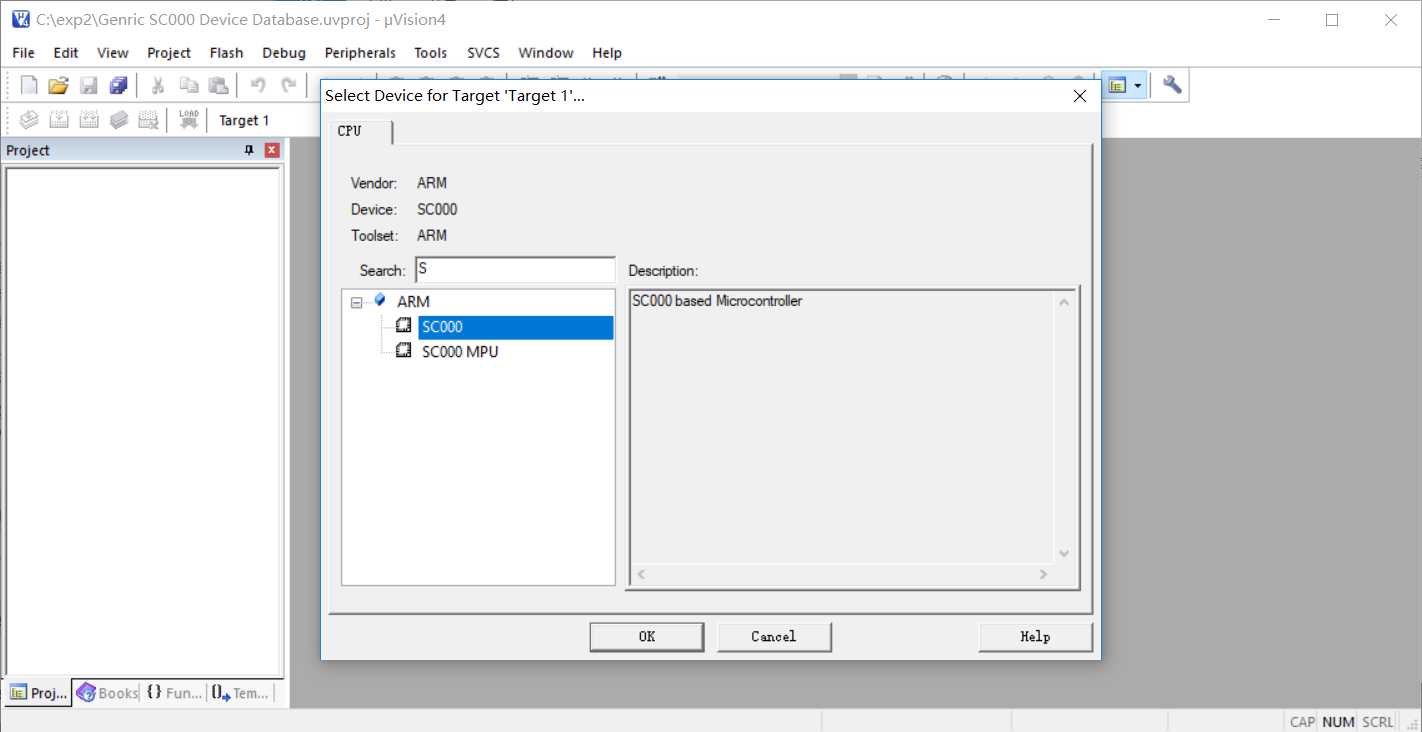Confirm device selection with OK
Viewport: 1422px width, 732px height.
pos(647,637)
